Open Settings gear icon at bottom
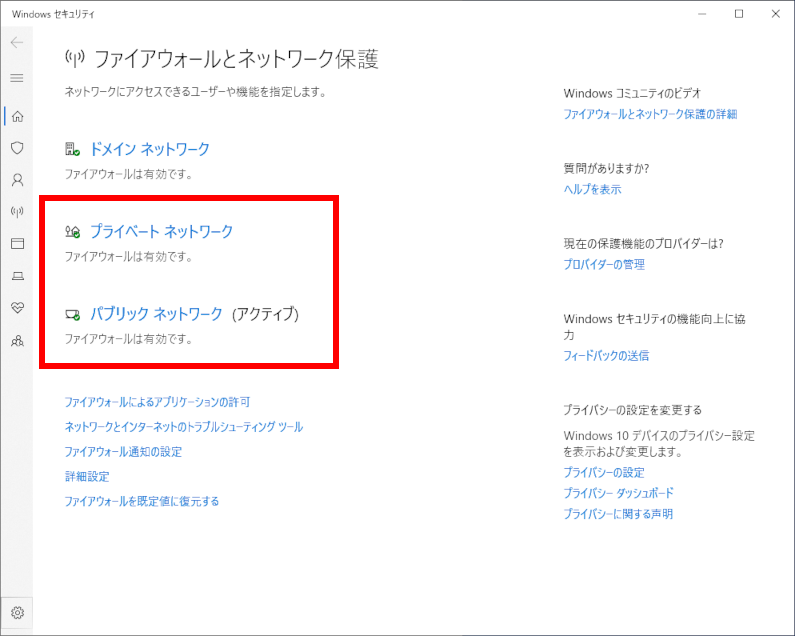Viewport: 795px width, 636px height. [x=17, y=612]
